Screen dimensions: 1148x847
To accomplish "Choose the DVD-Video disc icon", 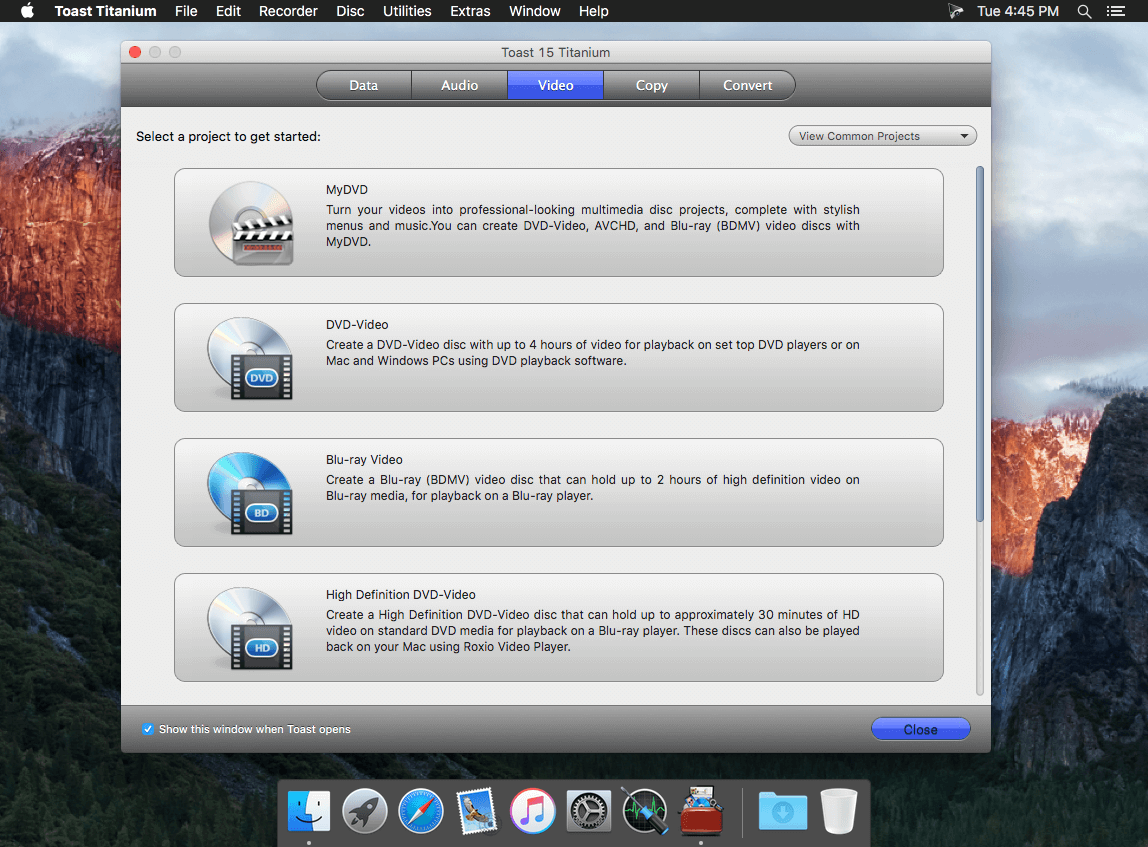I will (x=250, y=358).
